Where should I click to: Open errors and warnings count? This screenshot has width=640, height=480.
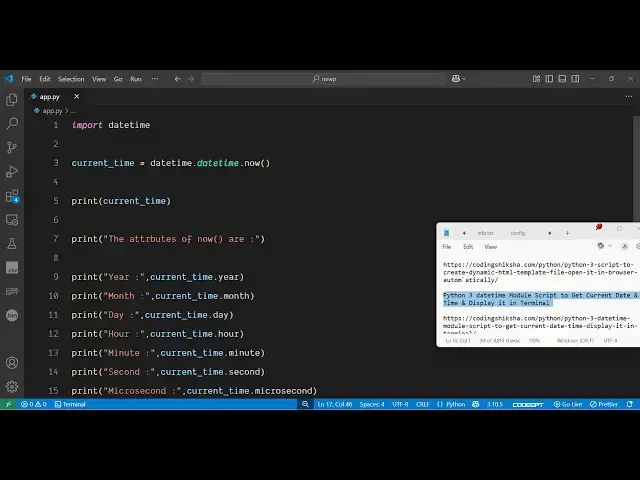pyautogui.click(x=33, y=404)
